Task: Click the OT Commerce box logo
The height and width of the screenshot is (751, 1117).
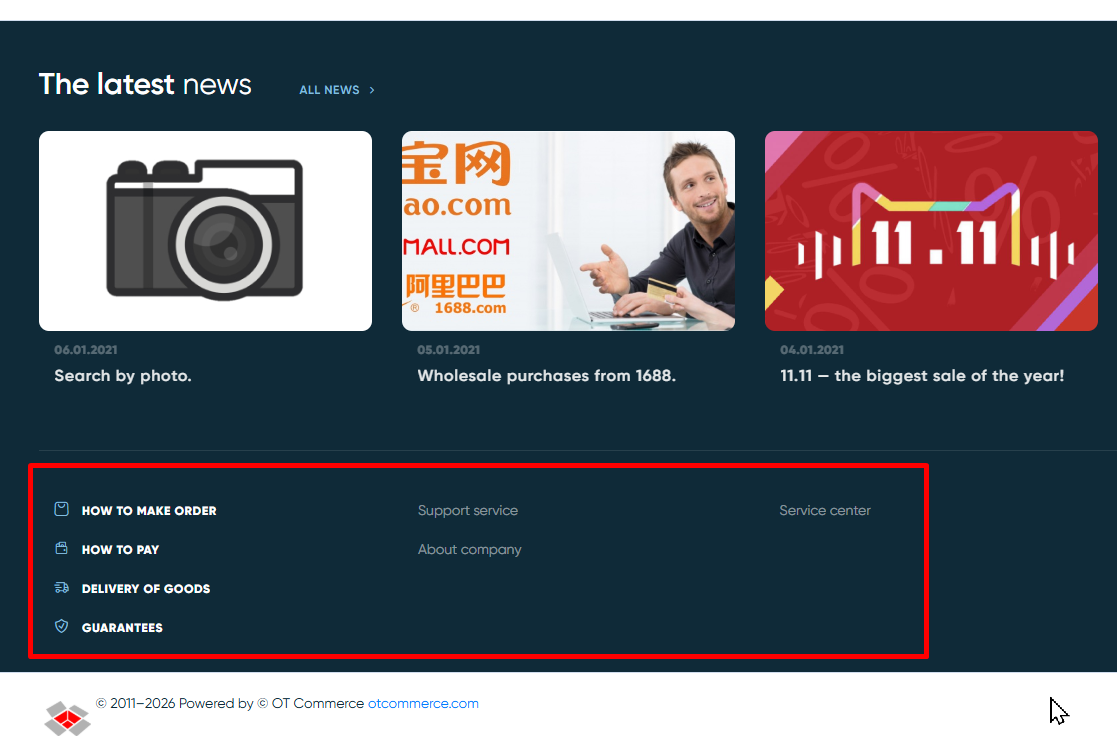Action: pyautogui.click(x=67, y=717)
